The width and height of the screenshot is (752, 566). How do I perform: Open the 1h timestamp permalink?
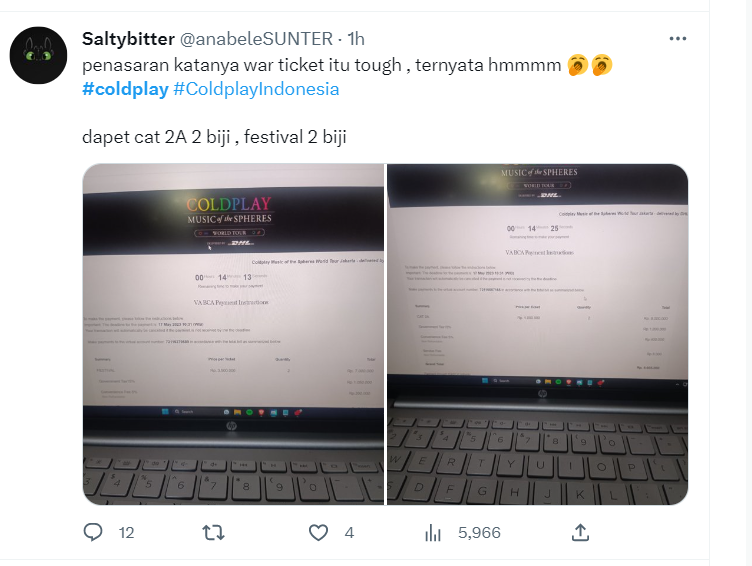pyautogui.click(x=356, y=39)
